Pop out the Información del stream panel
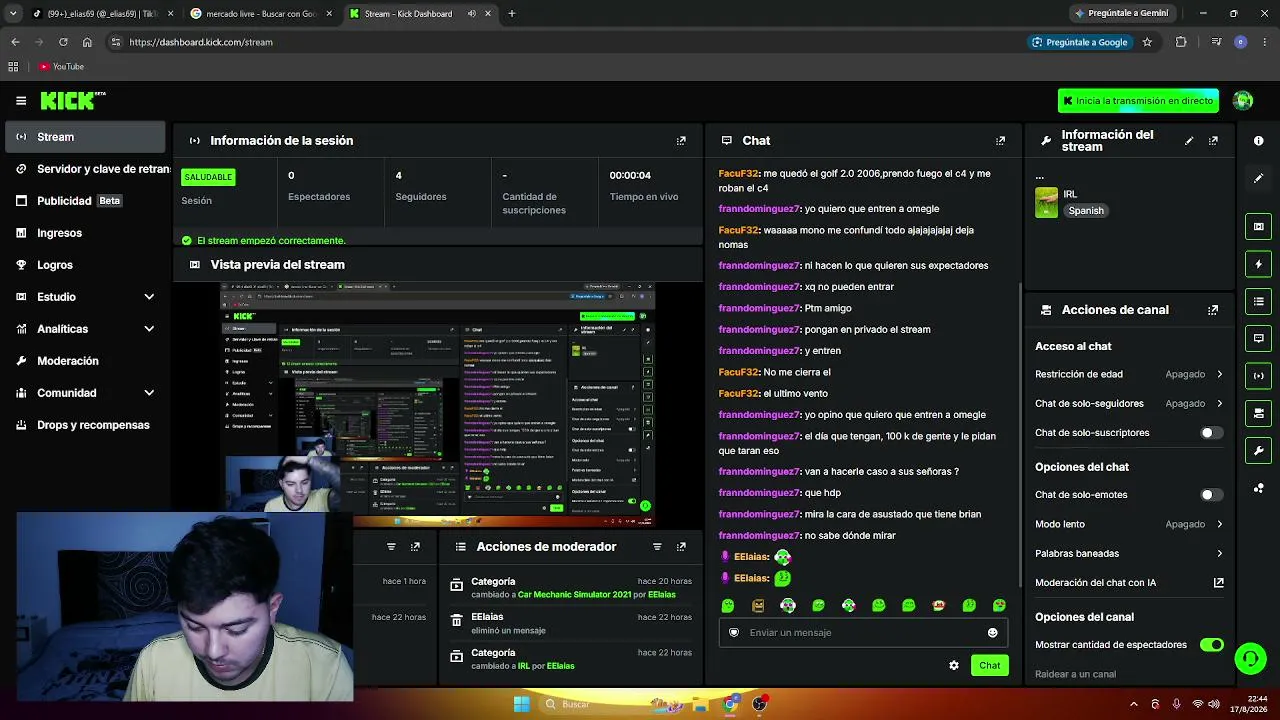The image size is (1280, 720). (1213, 141)
